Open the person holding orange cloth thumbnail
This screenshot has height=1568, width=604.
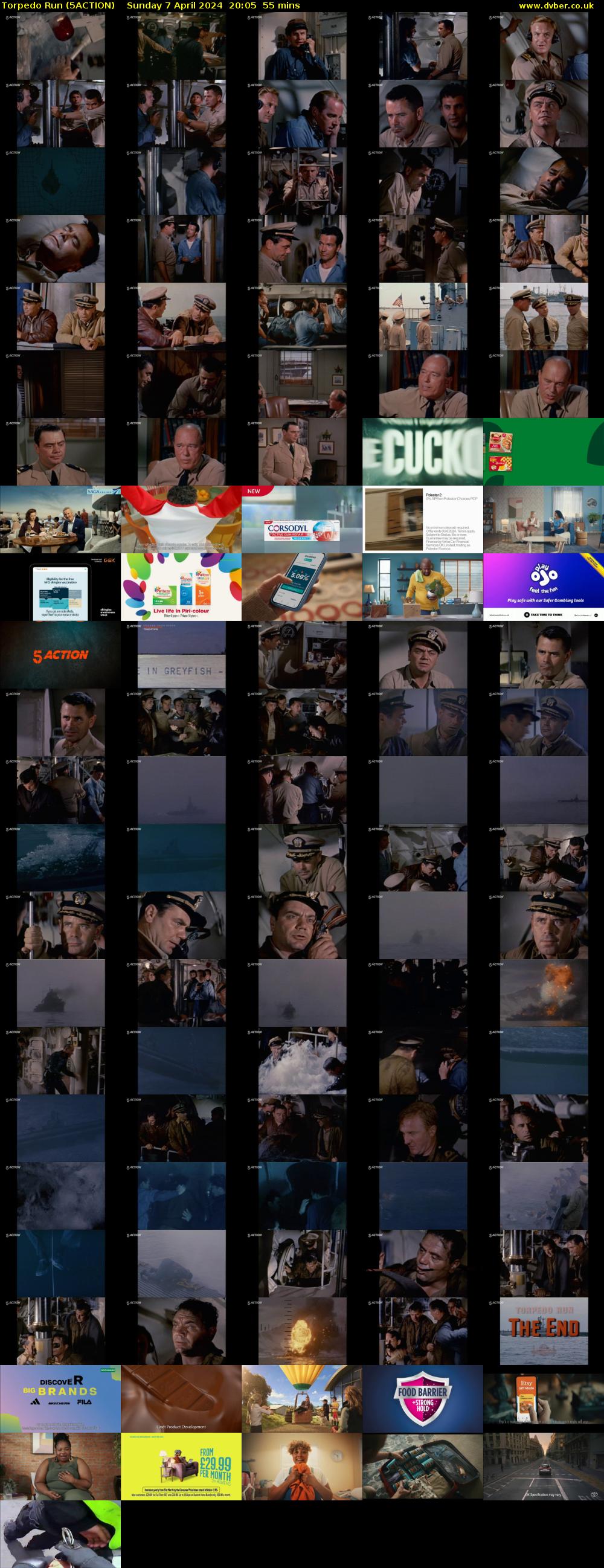(x=302, y=1466)
